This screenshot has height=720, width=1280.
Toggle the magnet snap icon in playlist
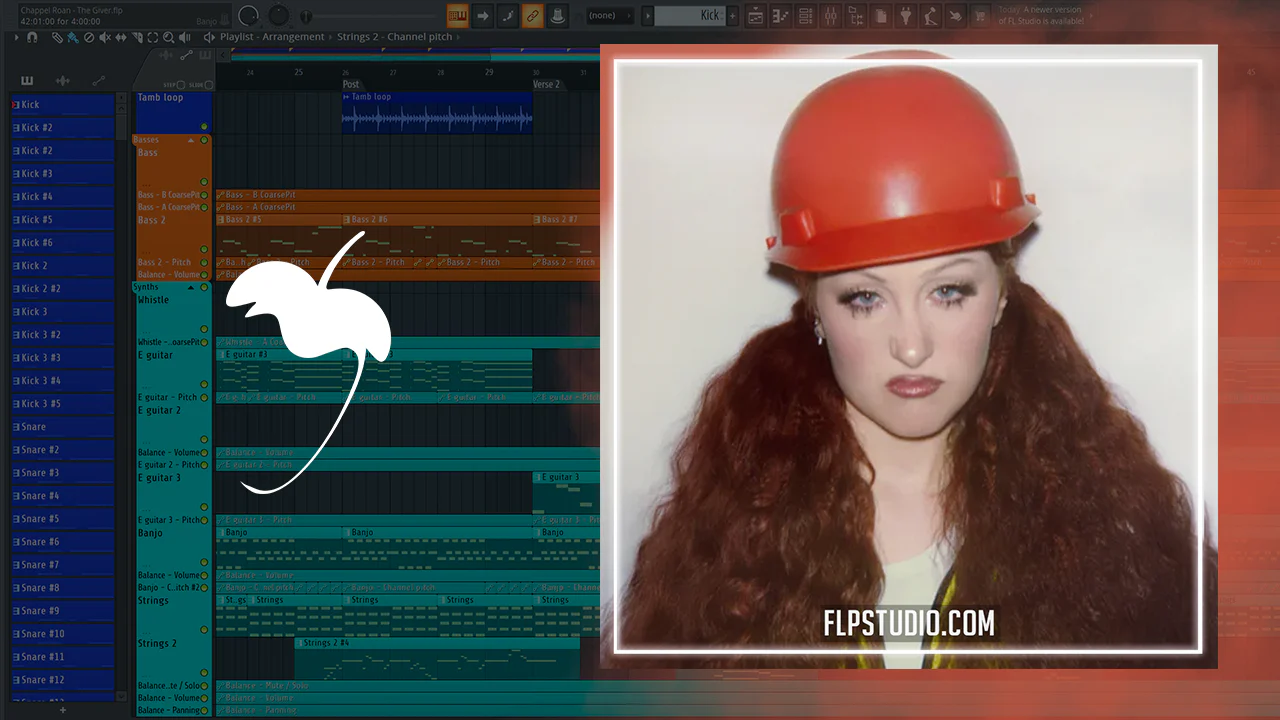(x=32, y=37)
